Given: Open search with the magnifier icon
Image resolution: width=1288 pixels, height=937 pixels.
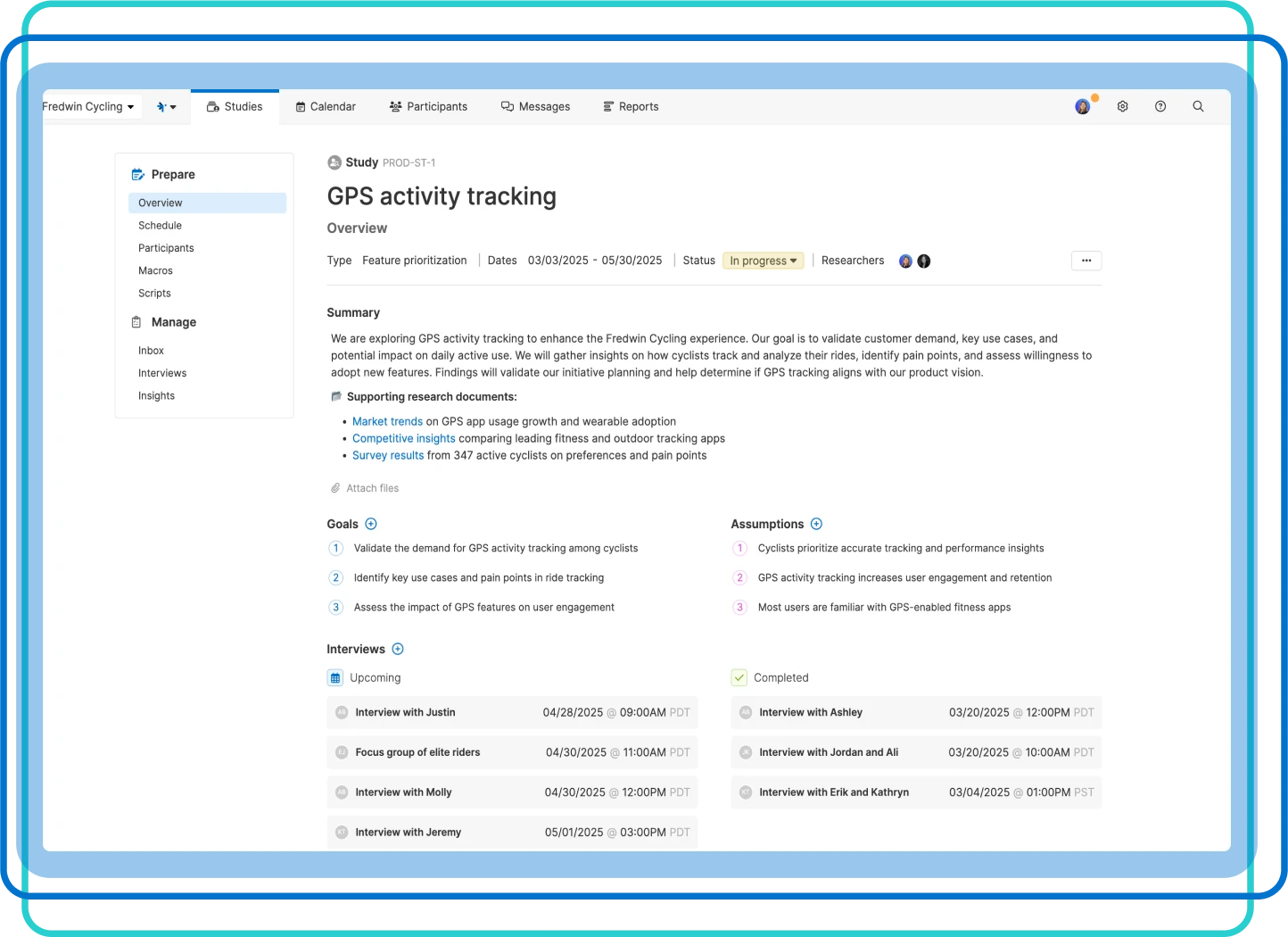Looking at the screenshot, I should click(1198, 106).
